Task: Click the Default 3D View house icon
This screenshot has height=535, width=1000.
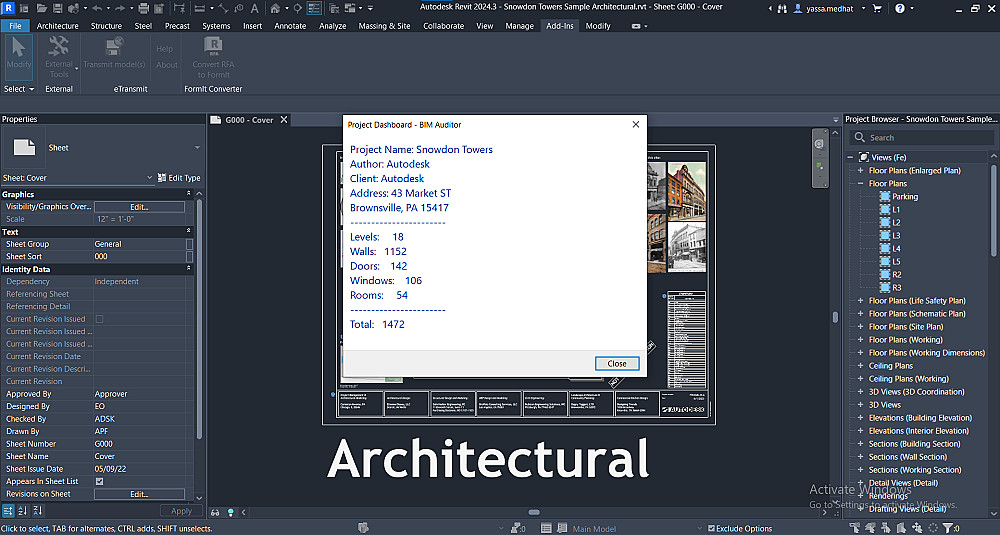Action: [275, 8]
